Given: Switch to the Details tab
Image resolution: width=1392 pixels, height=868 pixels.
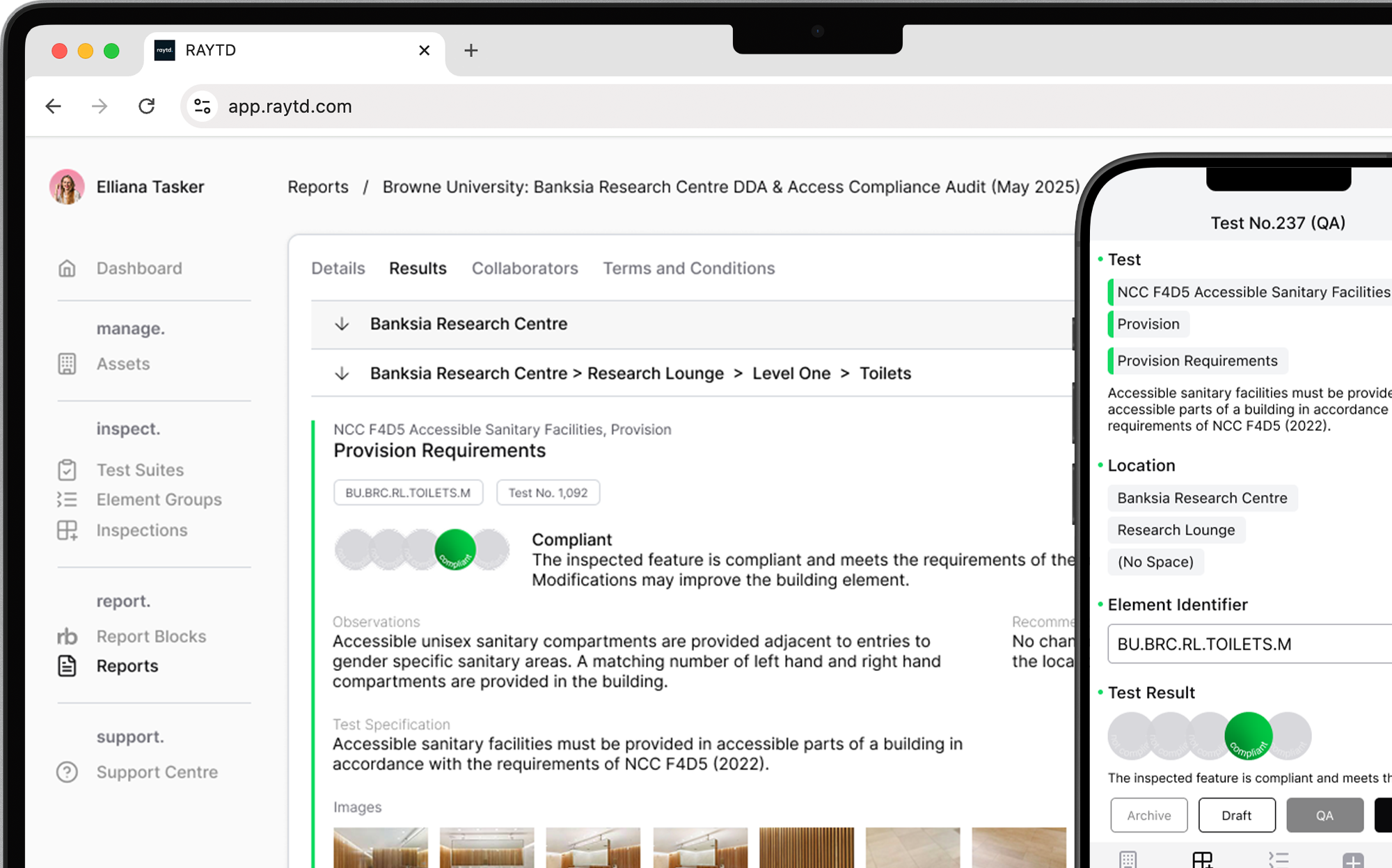Looking at the screenshot, I should tap(338, 269).
